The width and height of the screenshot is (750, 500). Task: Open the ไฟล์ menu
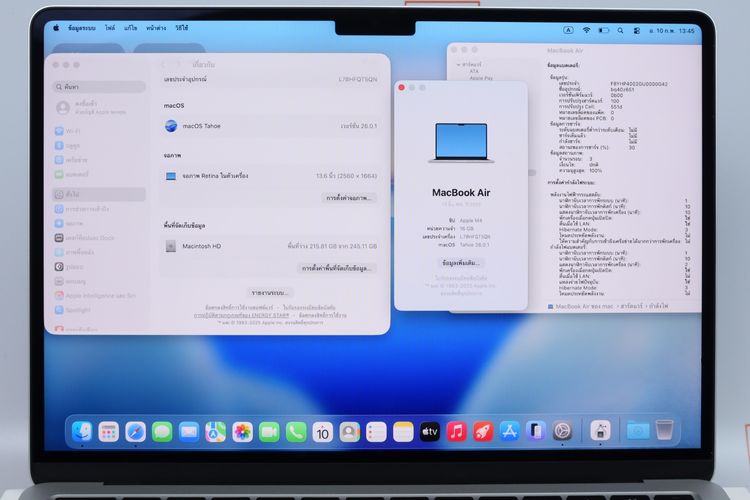(110, 28)
